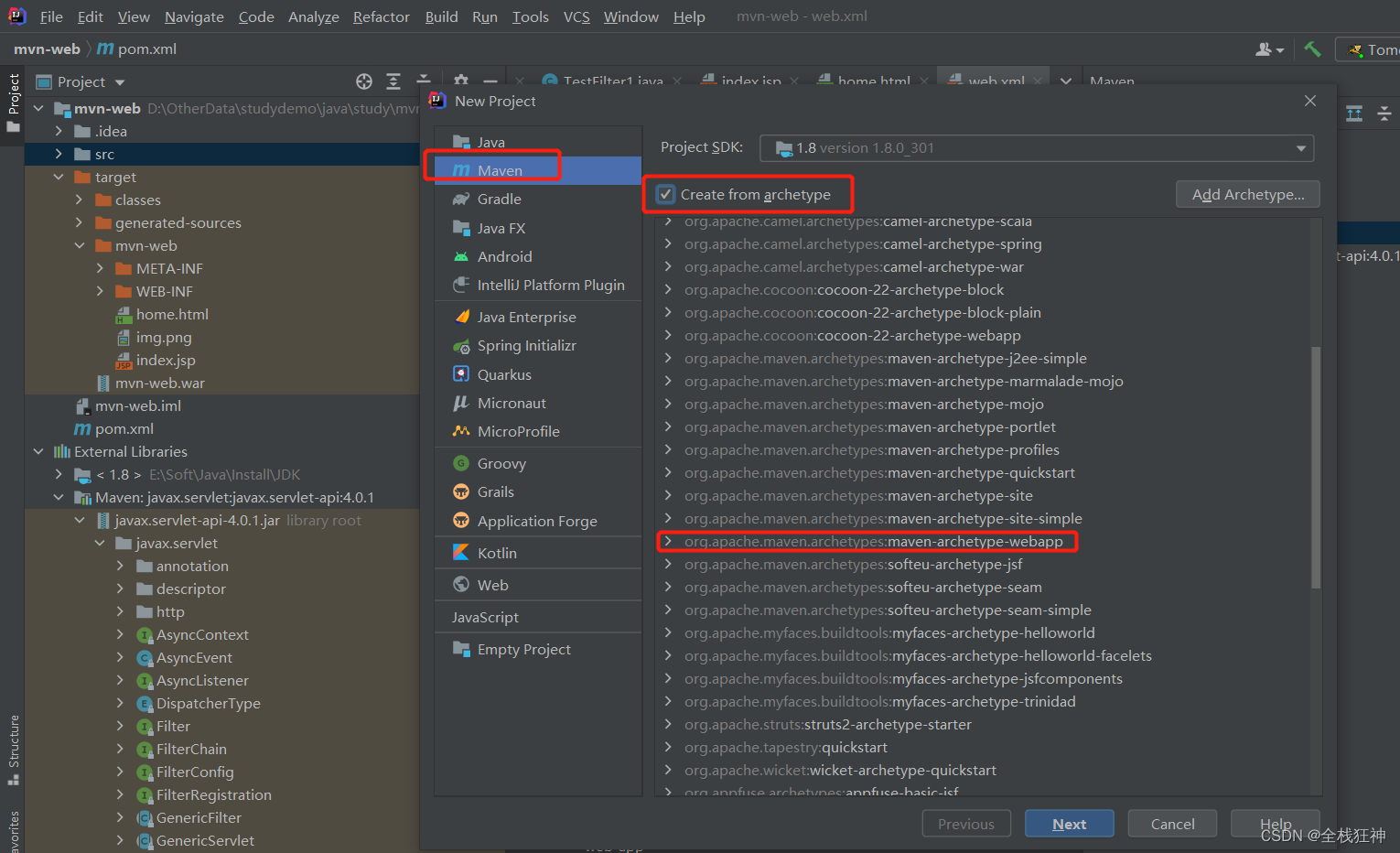This screenshot has width=1400, height=853.
Task: Click Collapse All icon in Project panel
Action: click(423, 81)
